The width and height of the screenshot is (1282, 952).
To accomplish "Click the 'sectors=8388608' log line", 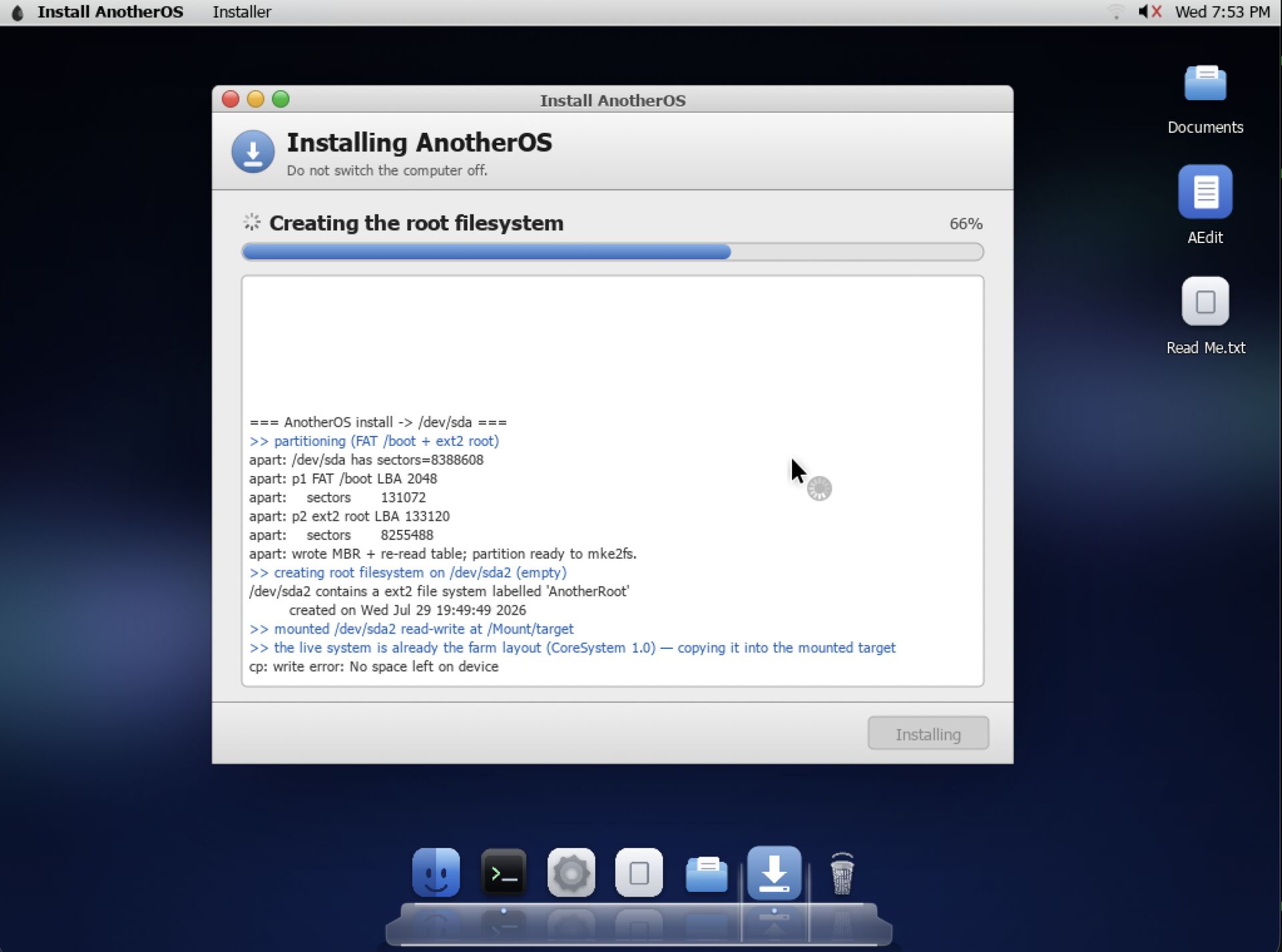I will (366, 460).
